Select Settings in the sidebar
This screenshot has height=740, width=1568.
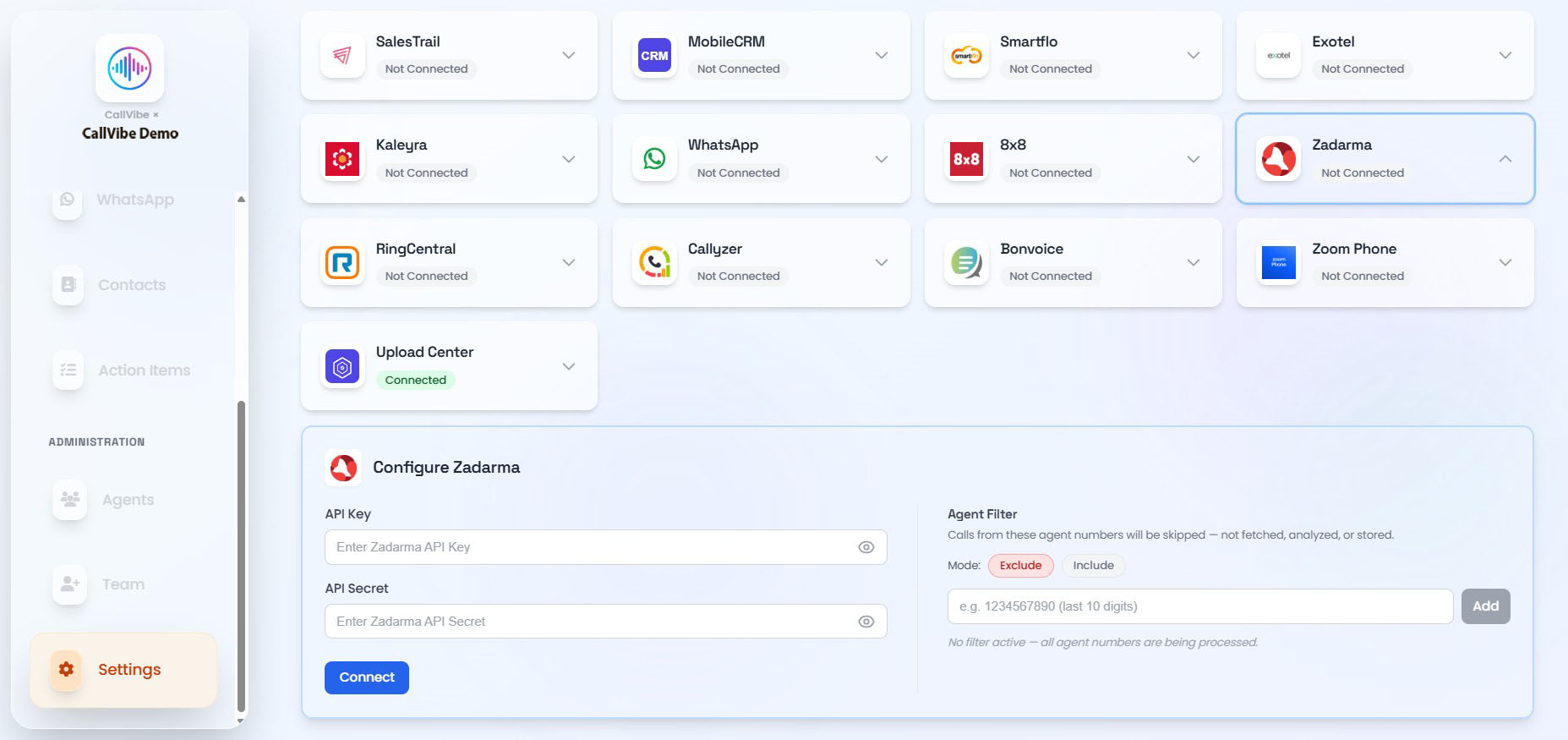pos(123,670)
